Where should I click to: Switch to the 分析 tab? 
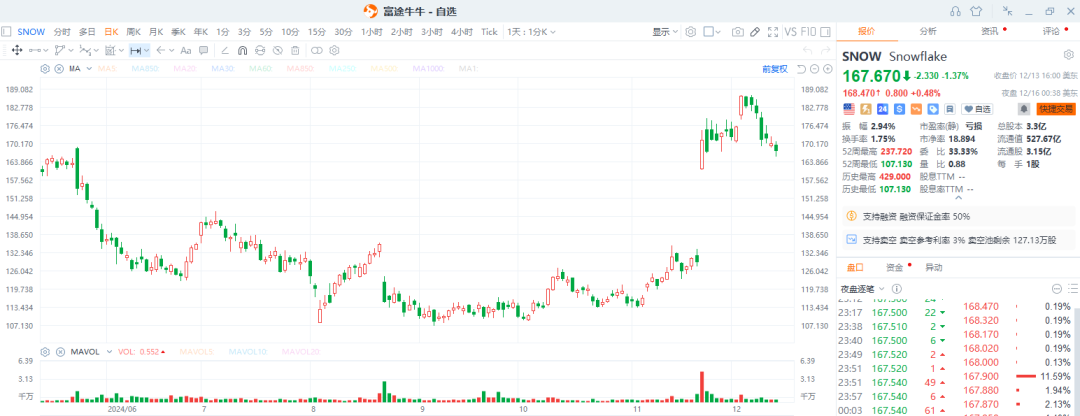[x=928, y=31]
